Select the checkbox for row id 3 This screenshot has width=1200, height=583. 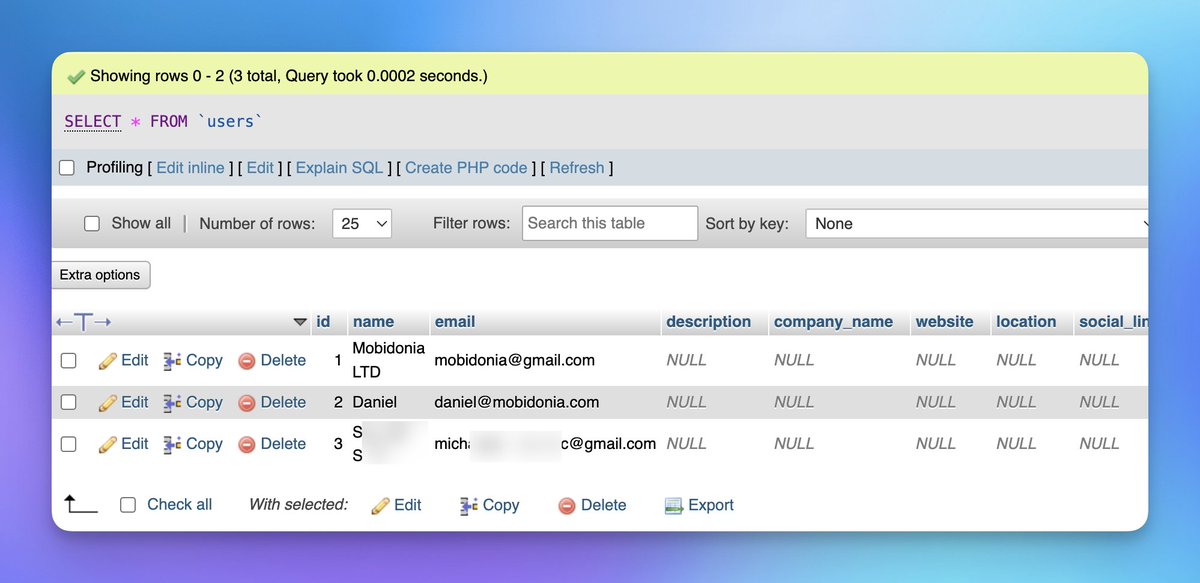pyautogui.click(x=69, y=445)
